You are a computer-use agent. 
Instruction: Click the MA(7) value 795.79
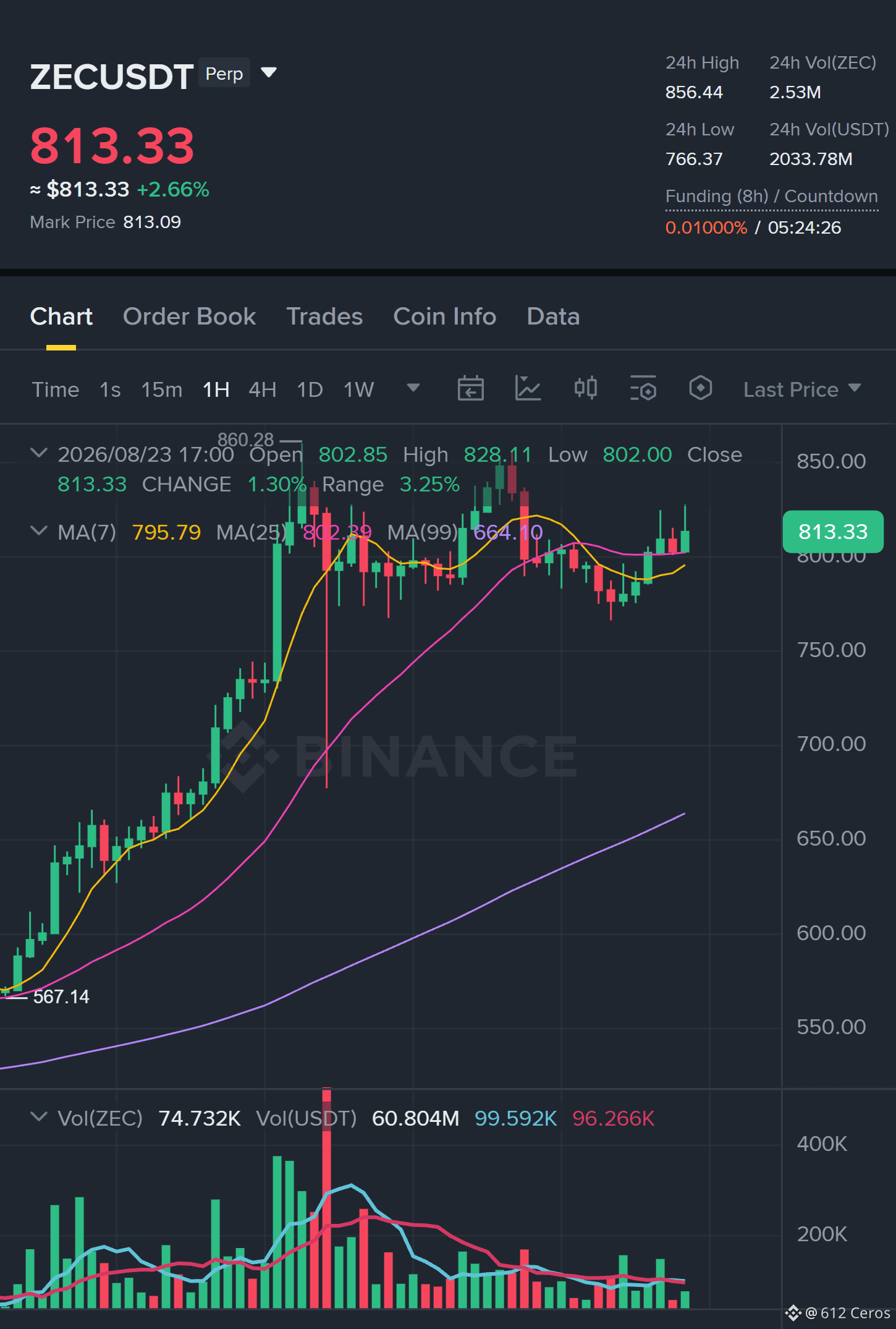[166, 532]
